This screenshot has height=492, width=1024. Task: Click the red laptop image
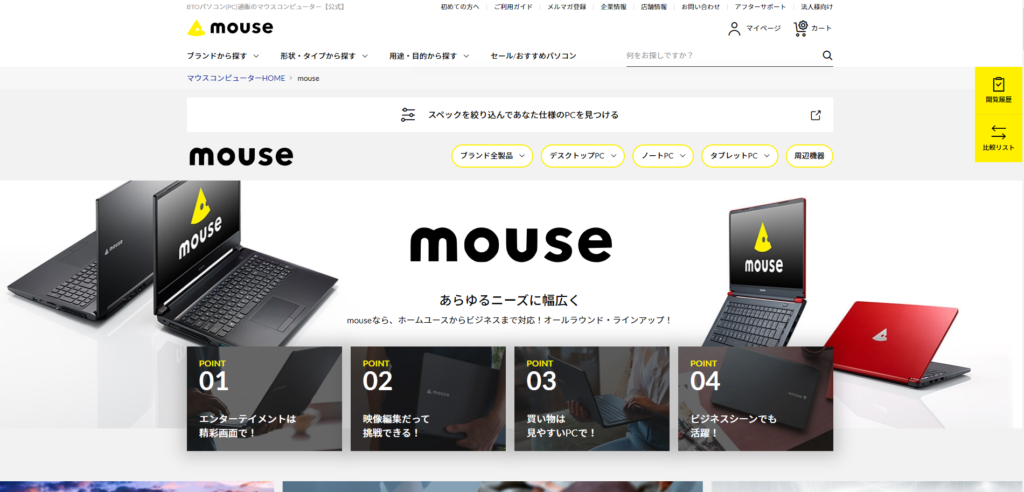tap(897, 343)
